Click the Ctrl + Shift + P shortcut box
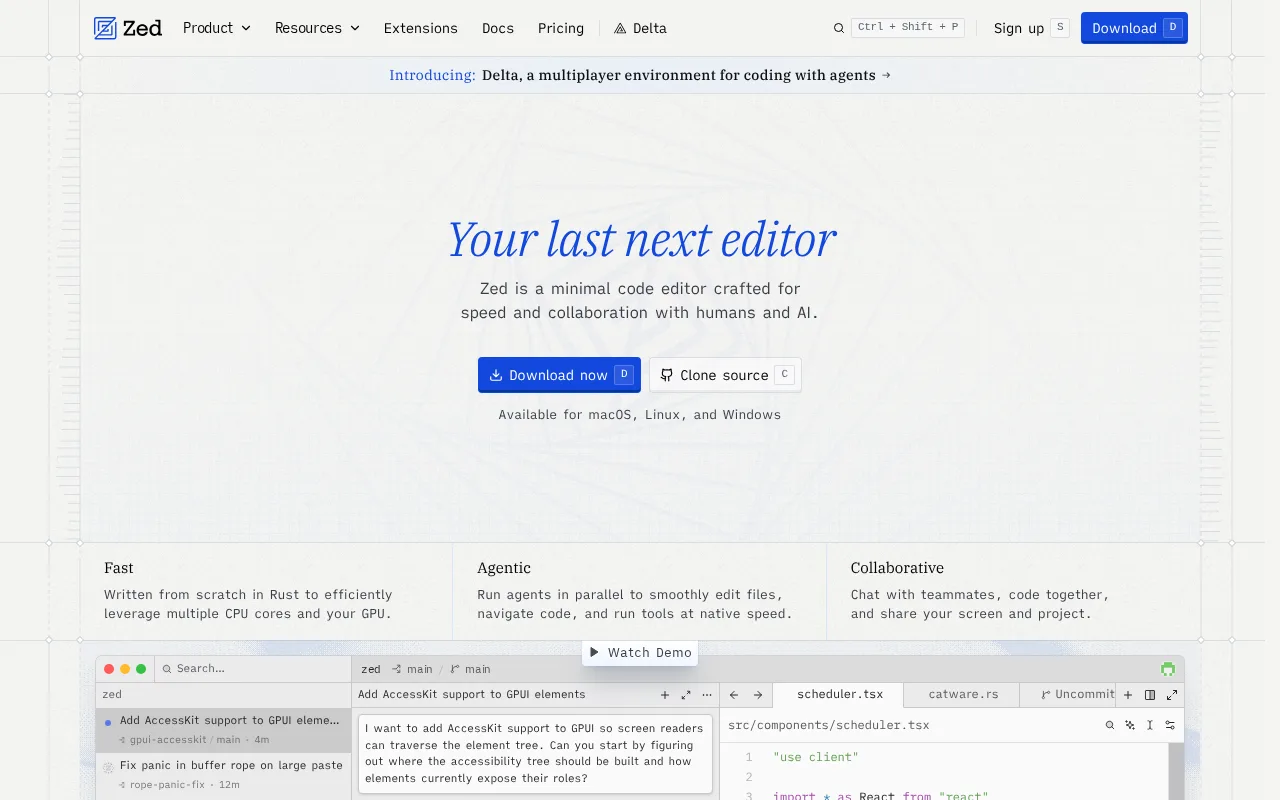The image size is (1280, 800). 908,27
